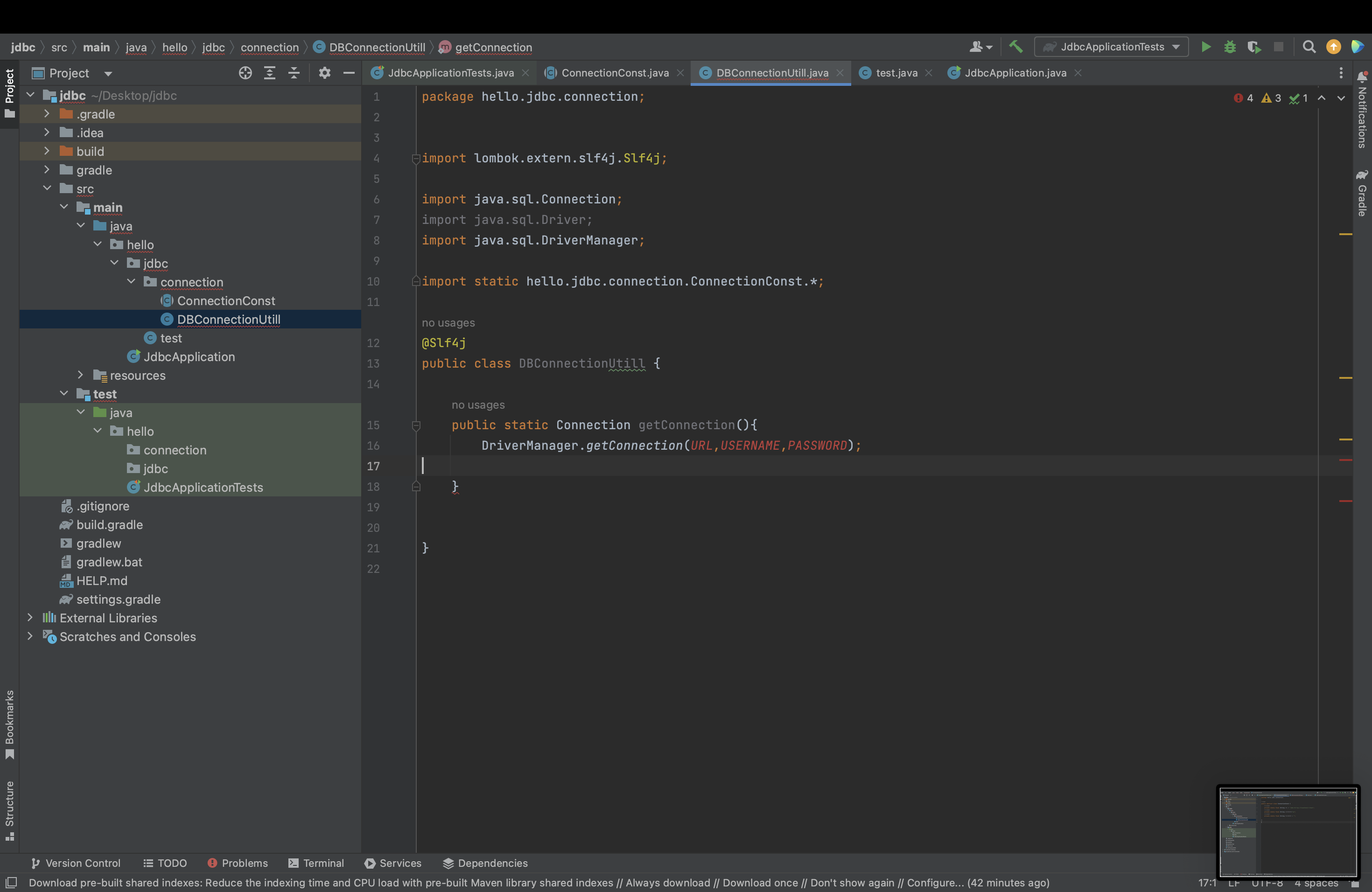The height and width of the screenshot is (892, 1372).
Task: Open the user account icon in toolbar
Action: (x=980, y=47)
